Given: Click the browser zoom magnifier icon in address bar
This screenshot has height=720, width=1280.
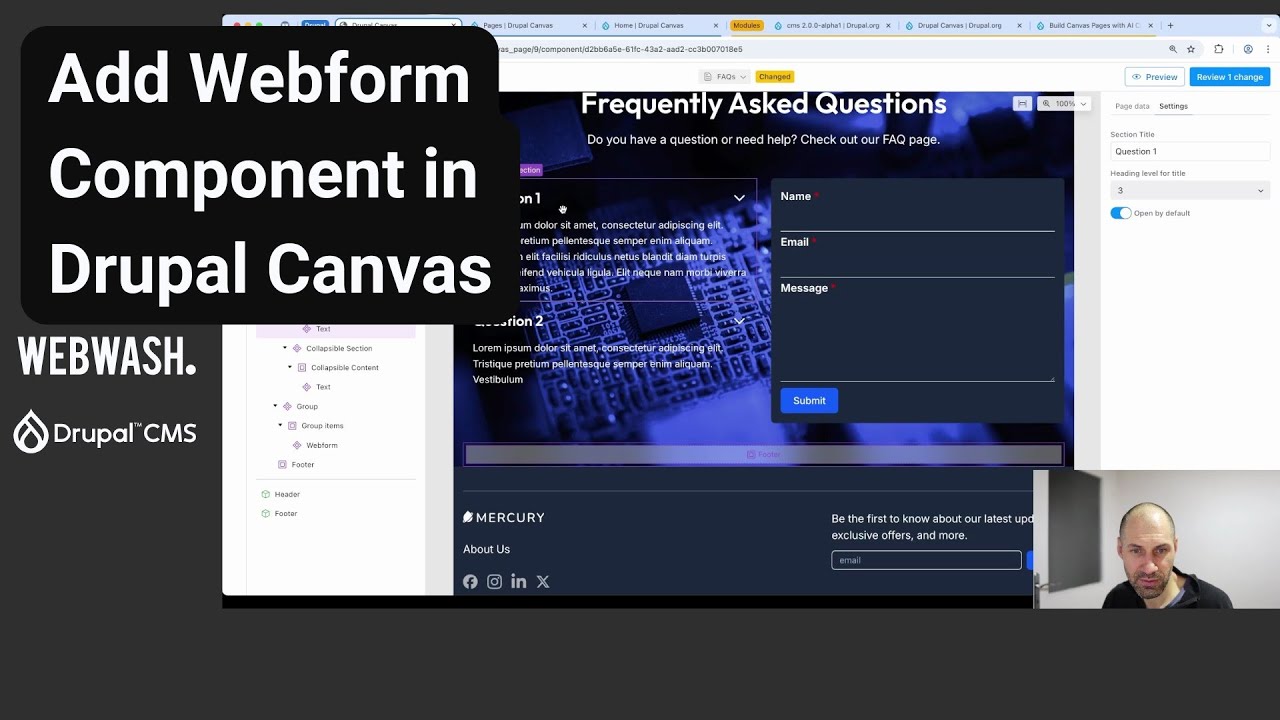Looking at the screenshot, I should click(1173, 48).
